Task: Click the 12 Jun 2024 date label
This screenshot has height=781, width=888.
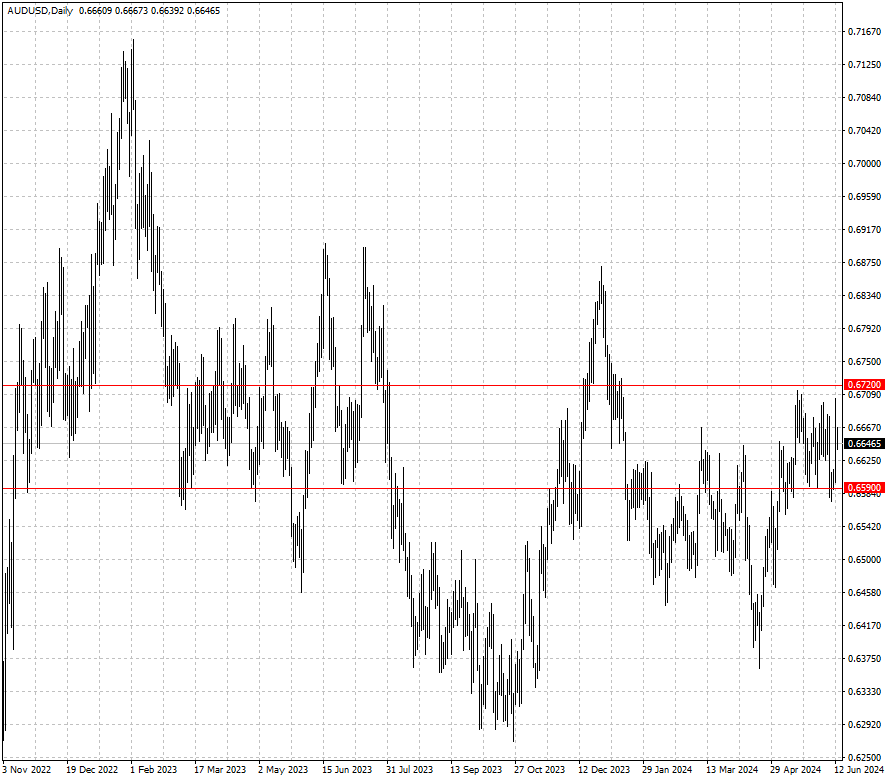Action: (x=859, y=770)
